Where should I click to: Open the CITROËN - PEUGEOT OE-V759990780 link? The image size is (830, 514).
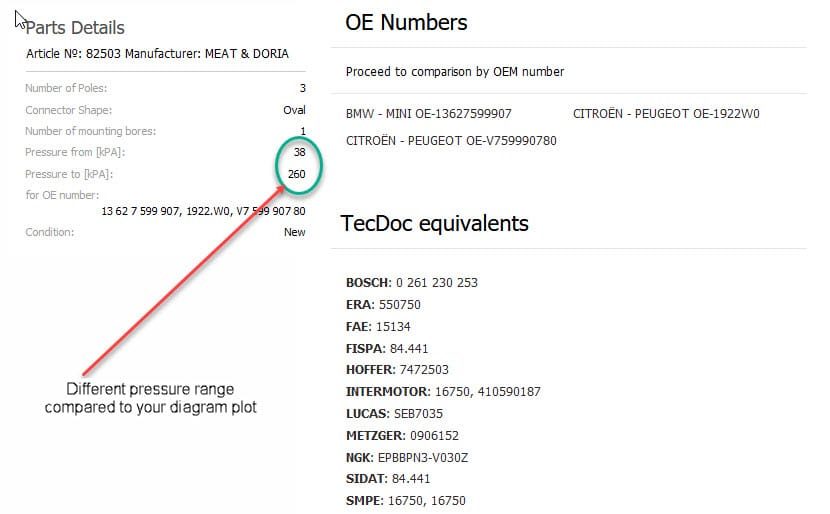point(451,141)
